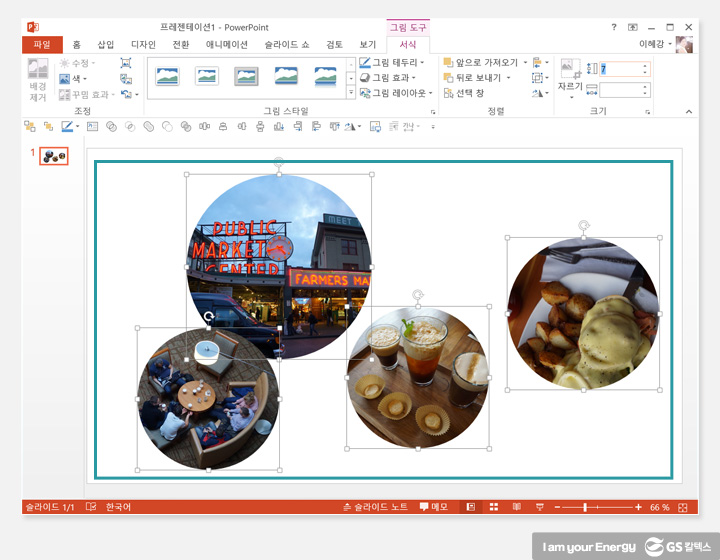Screen dimensions: 720x560
Task: Fit slide to current window icon
Action: click(x=683, y=508)
